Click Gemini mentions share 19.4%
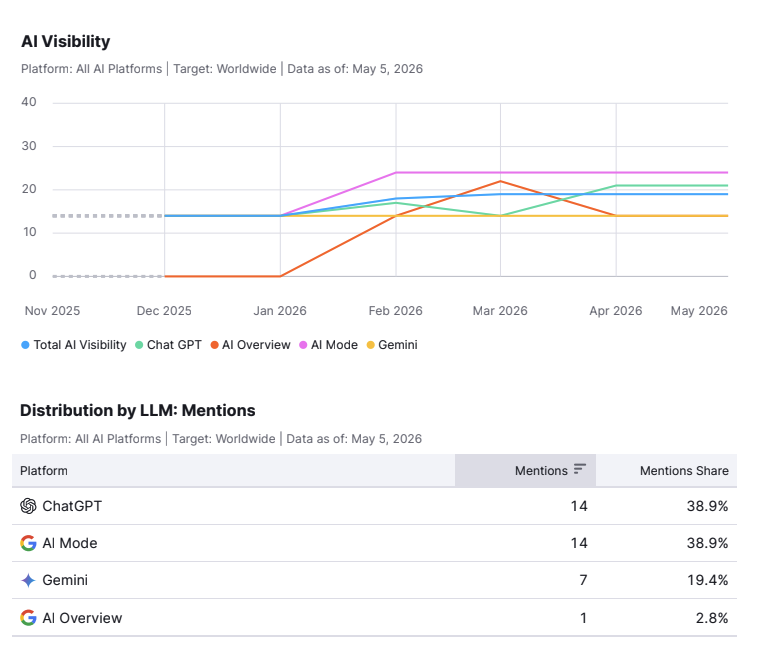Viewport: 768px width, 658px height. coord(707,580)
